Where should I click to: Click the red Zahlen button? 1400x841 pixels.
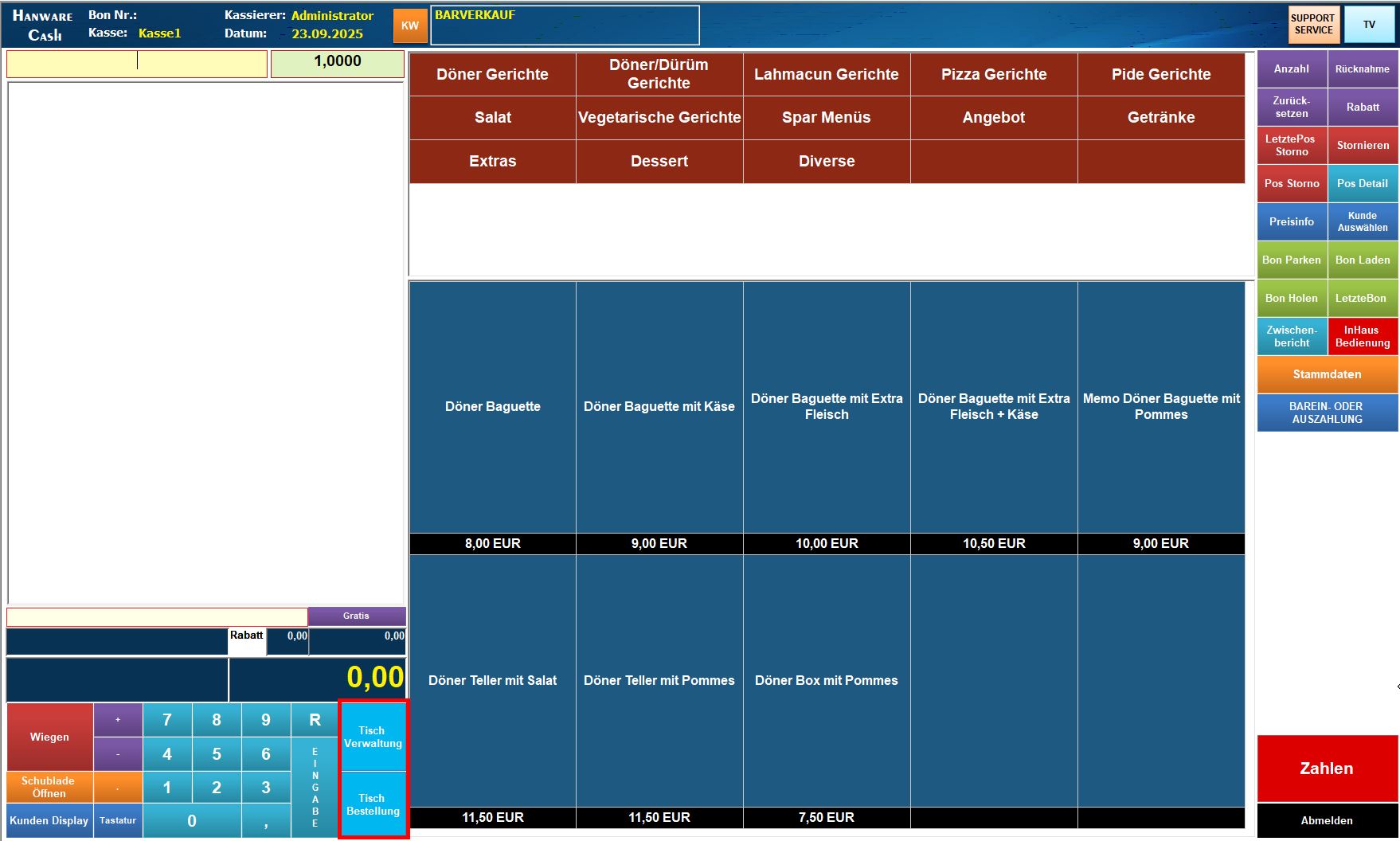(1326, 768)
